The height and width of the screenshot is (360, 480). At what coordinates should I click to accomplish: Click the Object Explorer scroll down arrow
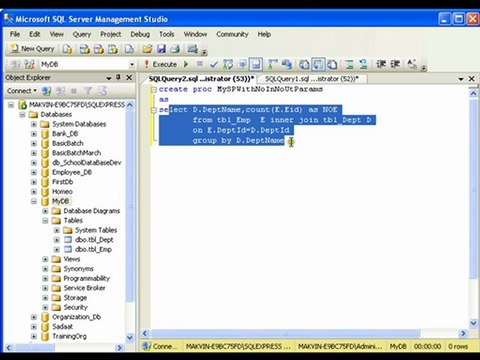(x=130, y=338)
